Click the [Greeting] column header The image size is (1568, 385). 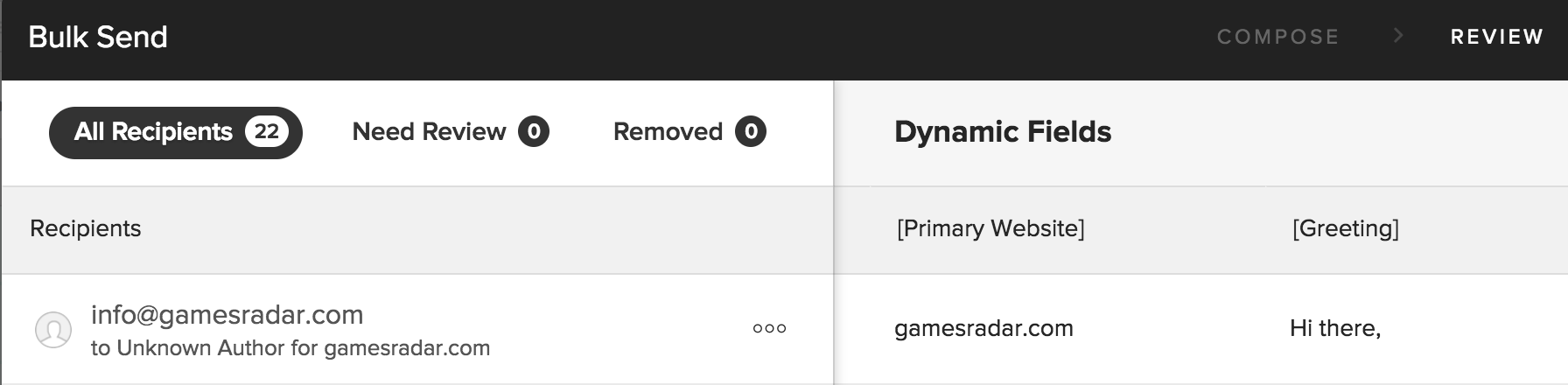pyautogui.click(x=1346, y=228)
